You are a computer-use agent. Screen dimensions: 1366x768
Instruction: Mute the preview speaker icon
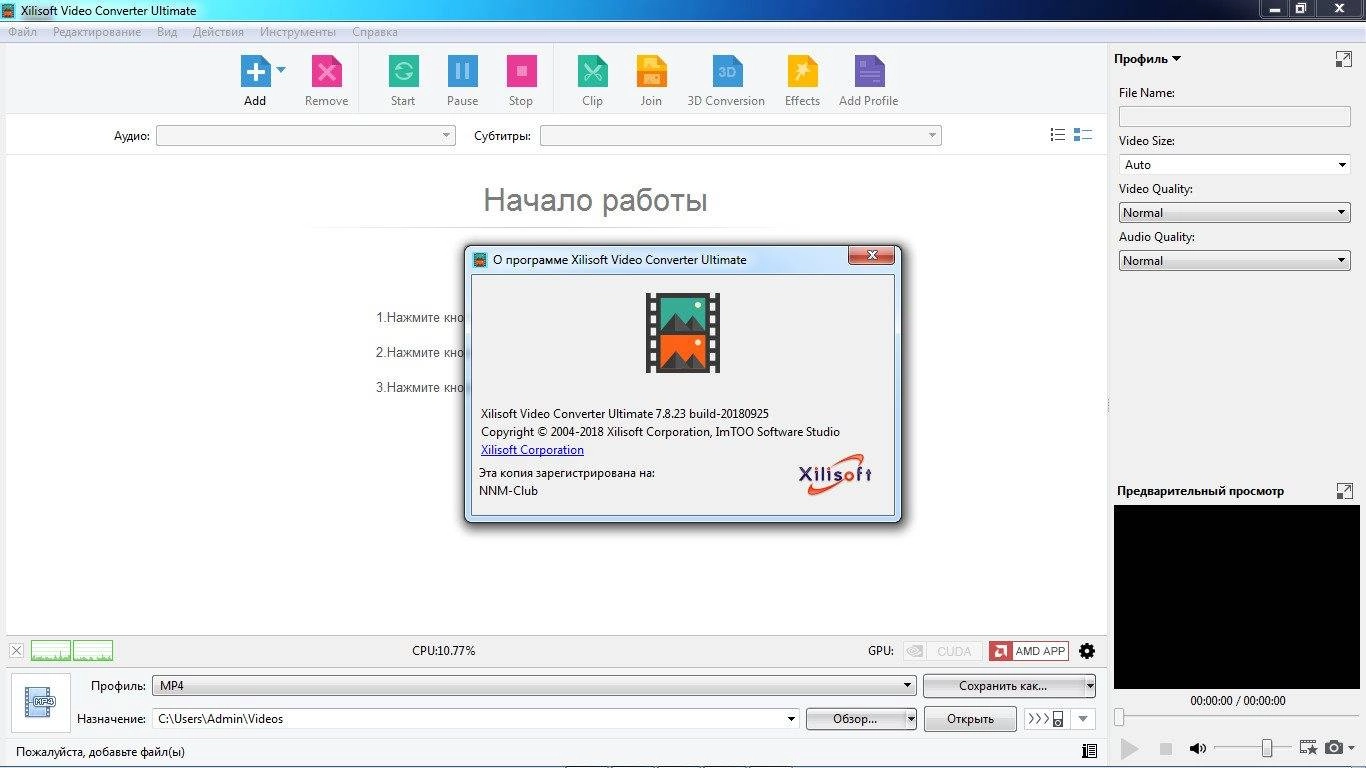point(1198,748)
